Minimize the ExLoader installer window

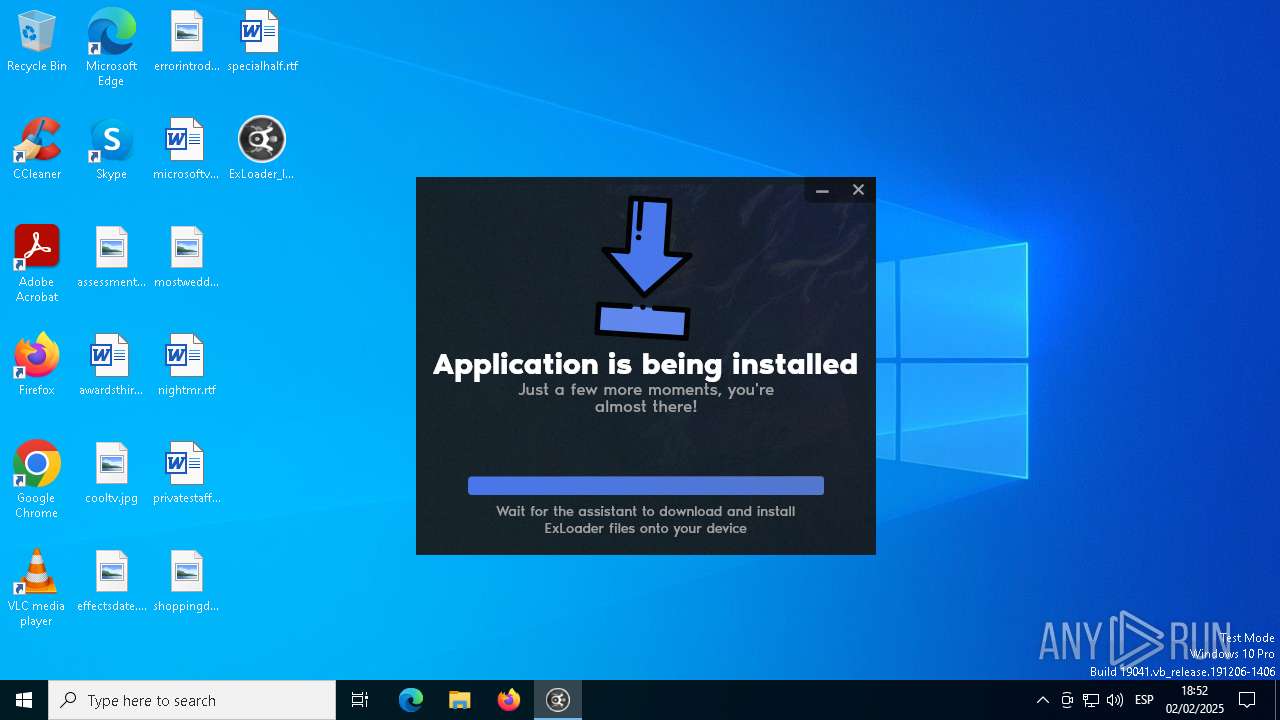[822, 190]
